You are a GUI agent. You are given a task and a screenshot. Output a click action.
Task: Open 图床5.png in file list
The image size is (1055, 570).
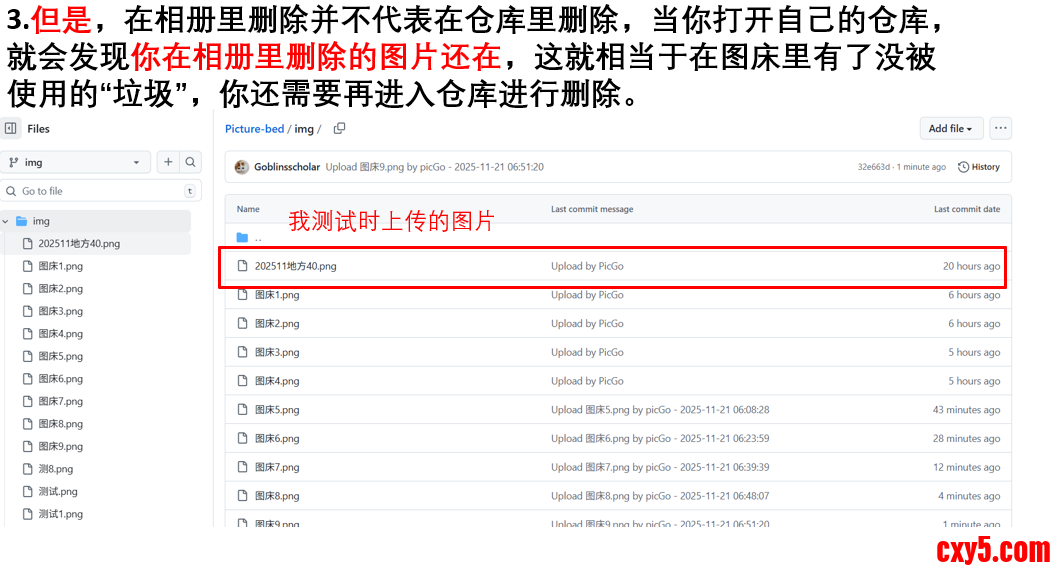pos(277,410)
